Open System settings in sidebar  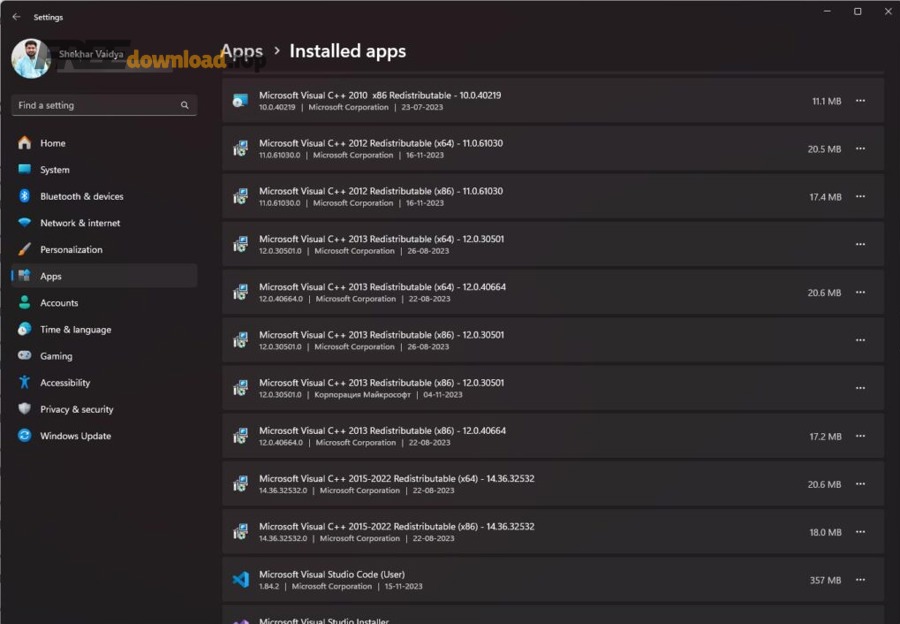click(x=104, y=169)
